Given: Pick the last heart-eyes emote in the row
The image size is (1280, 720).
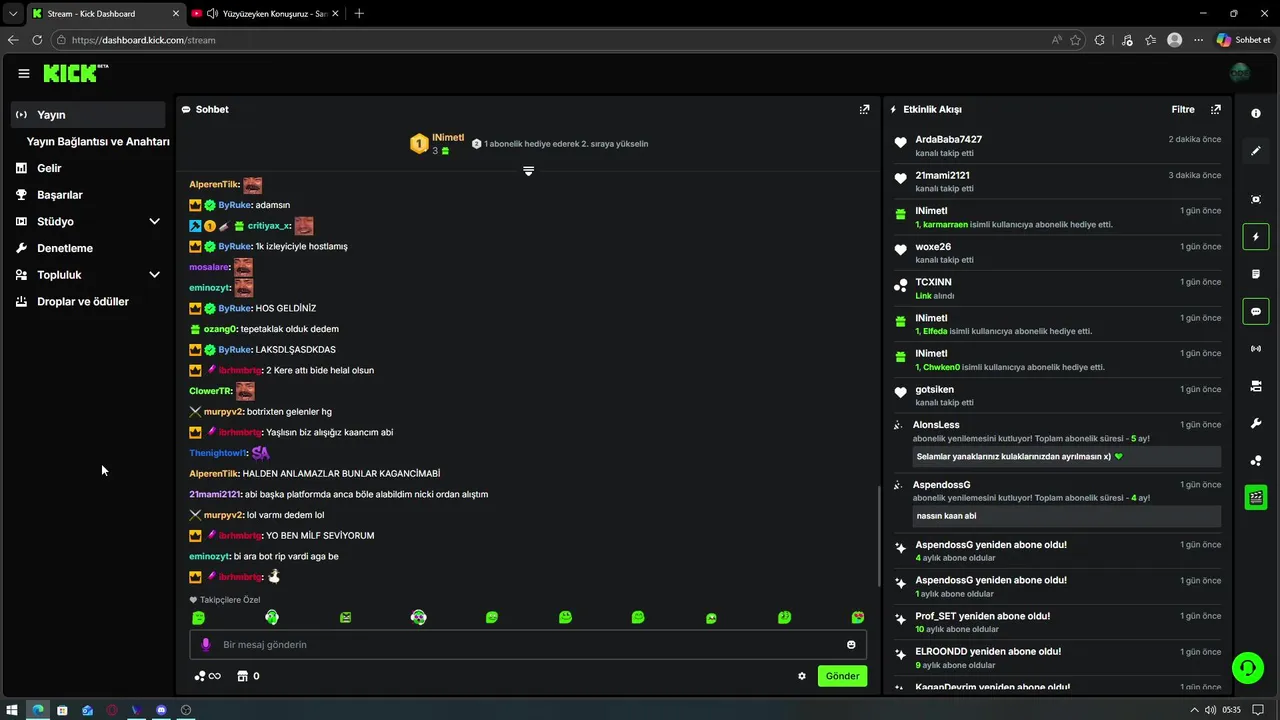Looking at the screenshot, I should tap(857, 618).
